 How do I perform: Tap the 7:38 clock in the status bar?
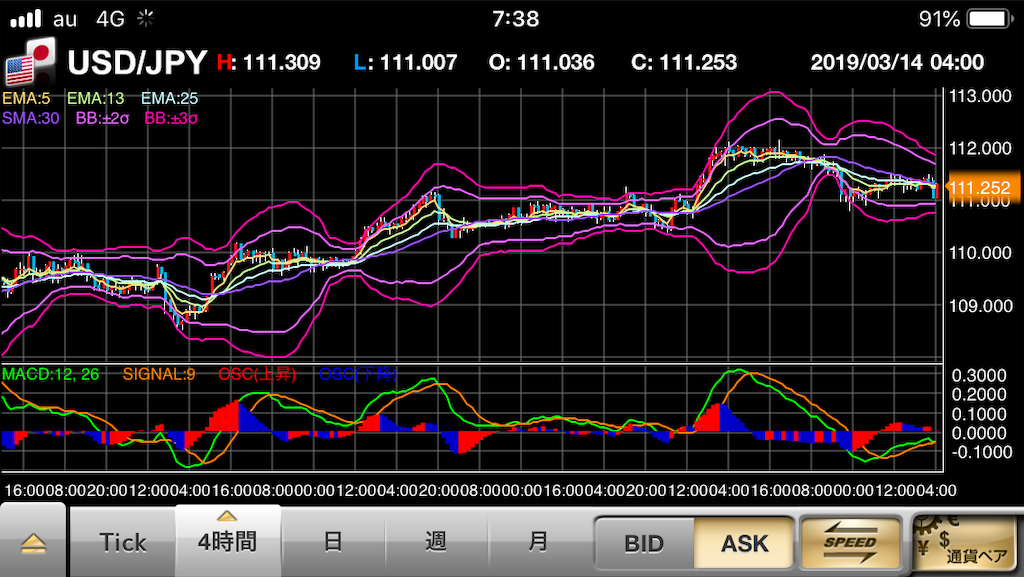(516, 19)
